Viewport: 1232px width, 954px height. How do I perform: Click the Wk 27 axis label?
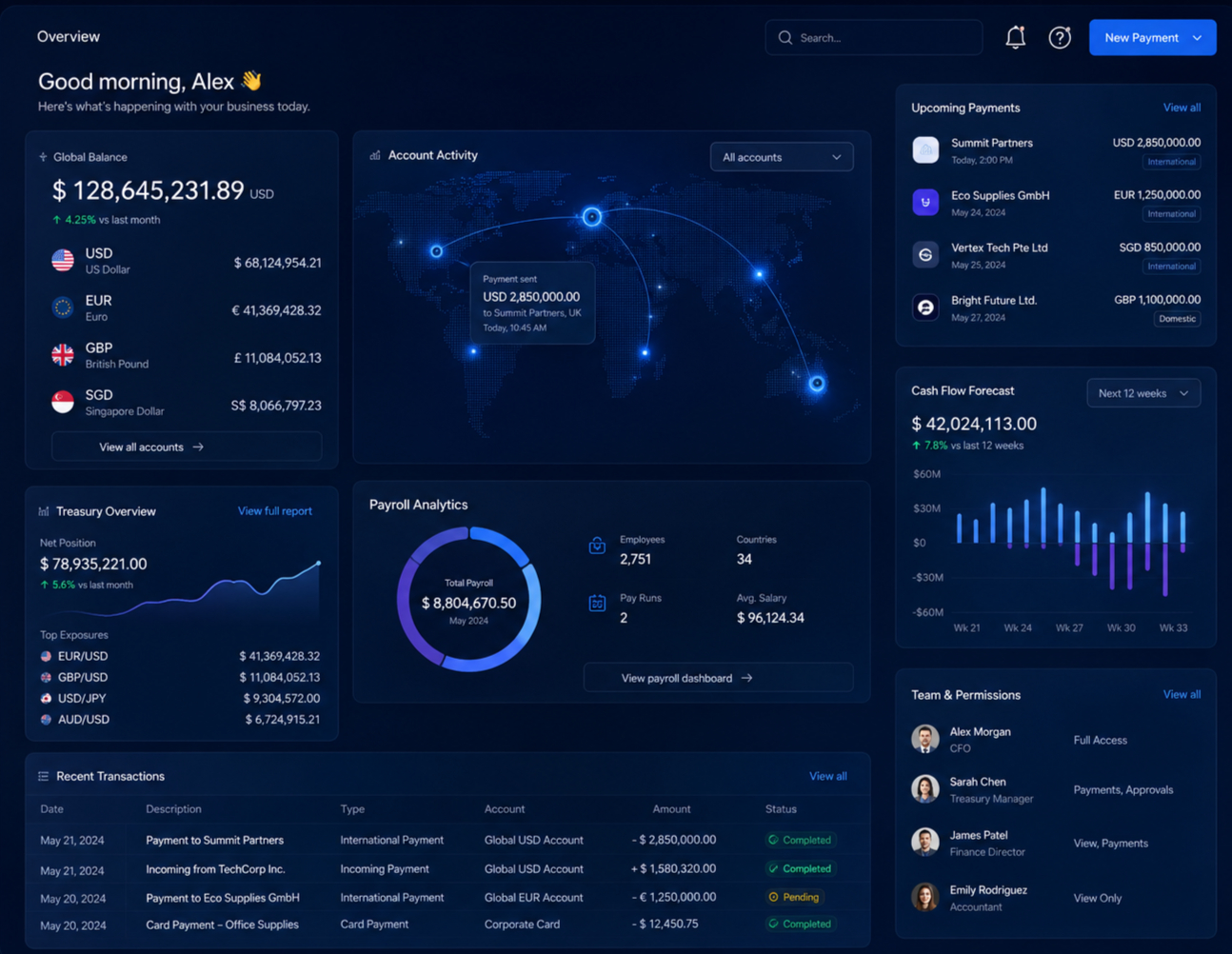[1069, 628]
